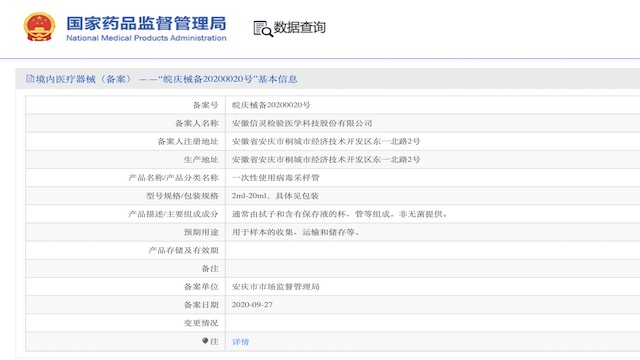Screen dimensions: 640x360
Task: Select the 产品名称/产品分类名称 label
Action: pos(173,178)
